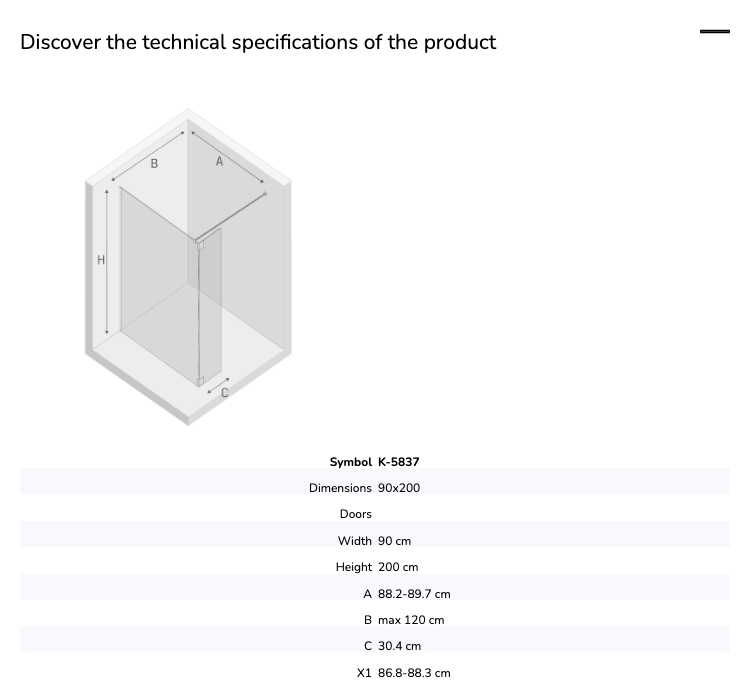750x700 pixels.
Task: Click the B value max 120 cm
Action: point(411,620)
